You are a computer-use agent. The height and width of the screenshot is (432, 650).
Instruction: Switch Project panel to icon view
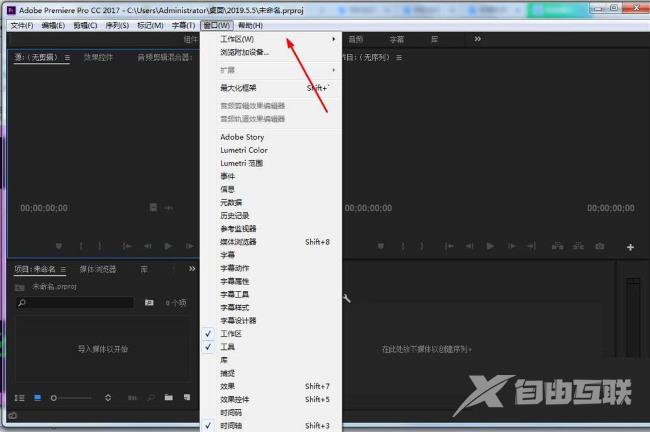click(38, 398)
